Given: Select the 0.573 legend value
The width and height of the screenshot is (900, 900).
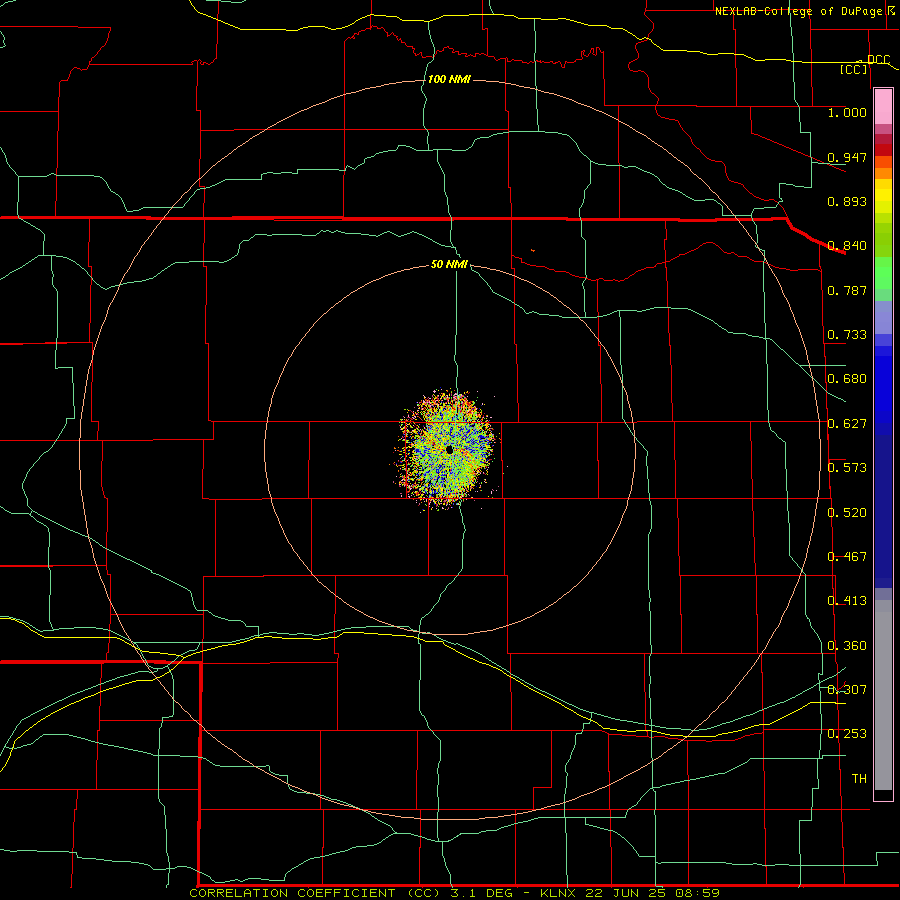Looking at the screenshot, I should coord(847,468).
